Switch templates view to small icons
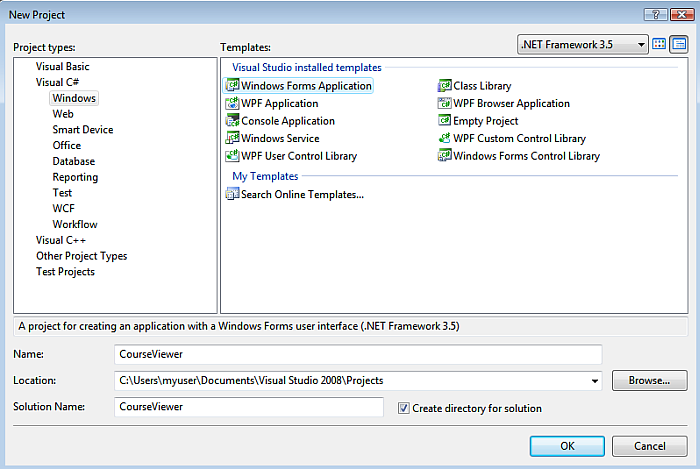The image size is (700, 469). 679,44
